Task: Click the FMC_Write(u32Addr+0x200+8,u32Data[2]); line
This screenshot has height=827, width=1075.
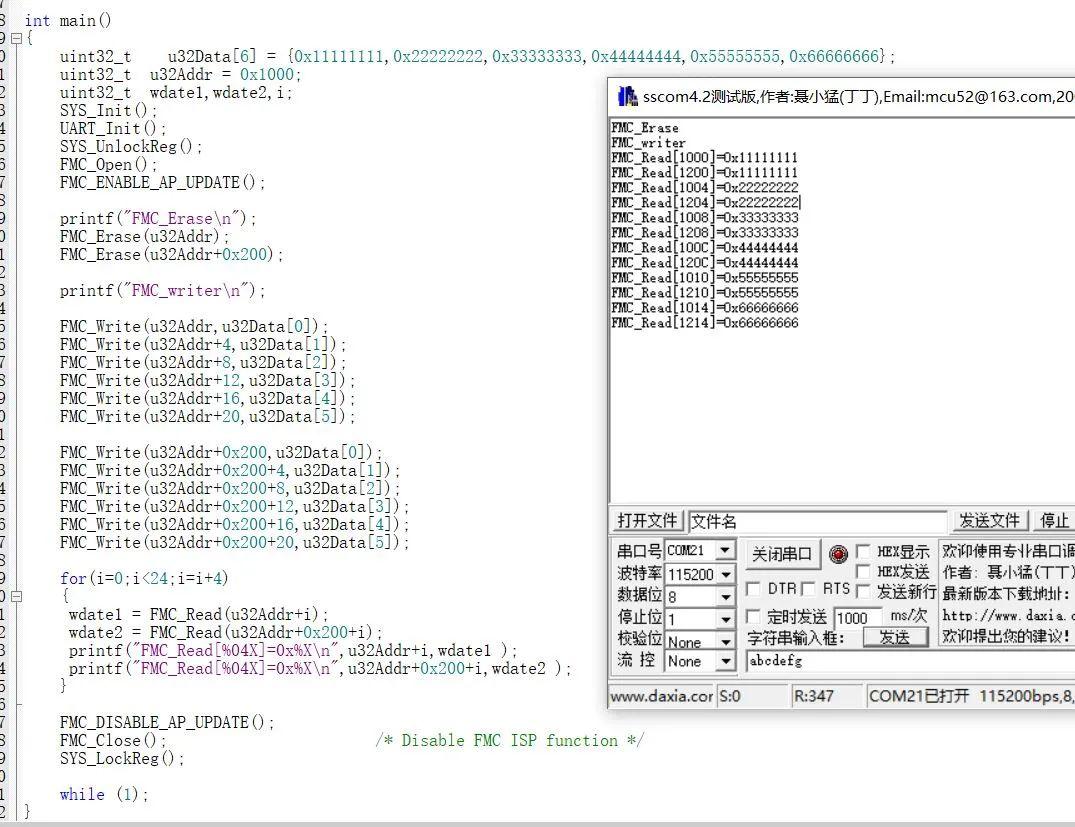Action: pos(230,488)
